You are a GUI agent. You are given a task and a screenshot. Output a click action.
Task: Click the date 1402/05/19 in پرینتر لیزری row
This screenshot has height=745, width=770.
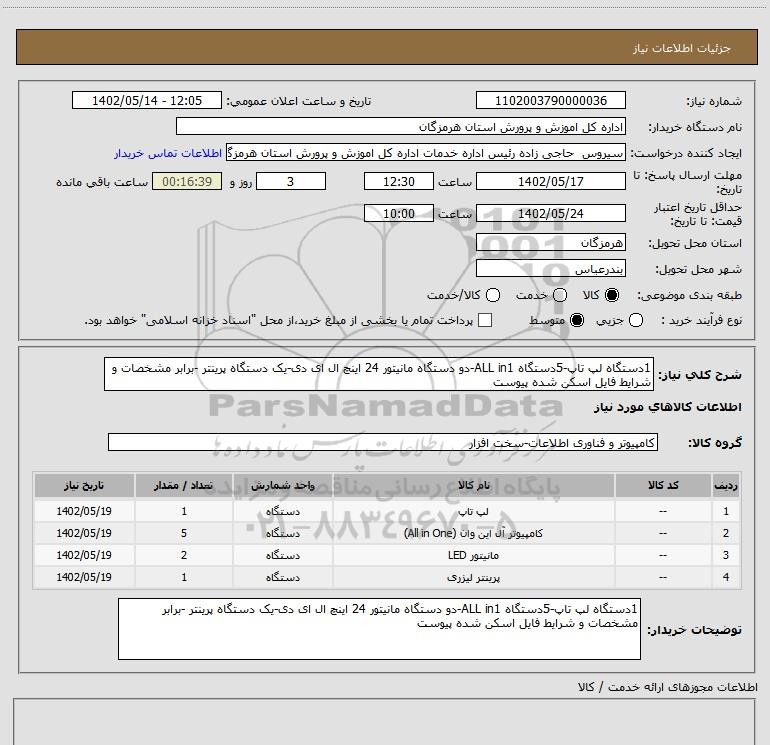[84, 577]
